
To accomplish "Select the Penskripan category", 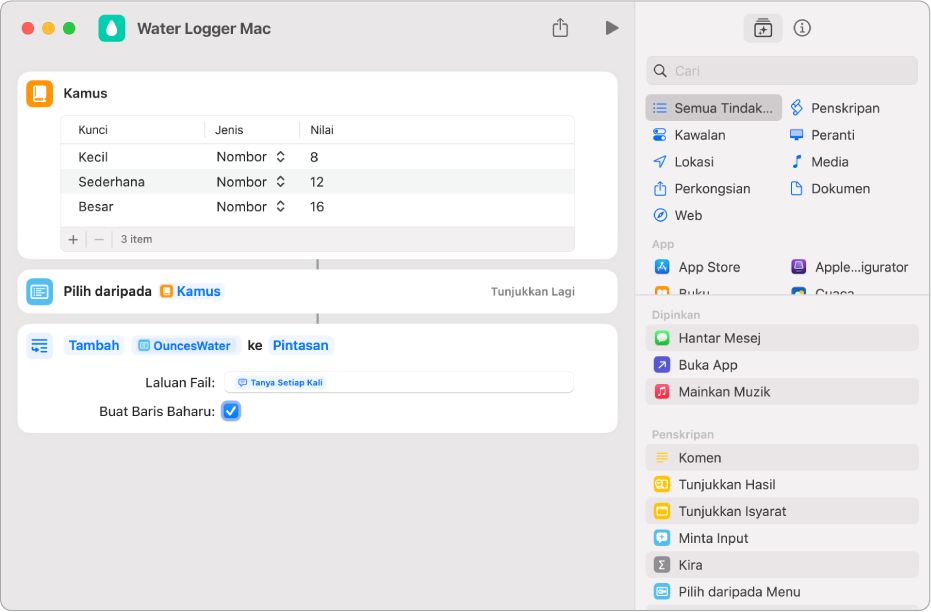I will [x=835, y=108].
